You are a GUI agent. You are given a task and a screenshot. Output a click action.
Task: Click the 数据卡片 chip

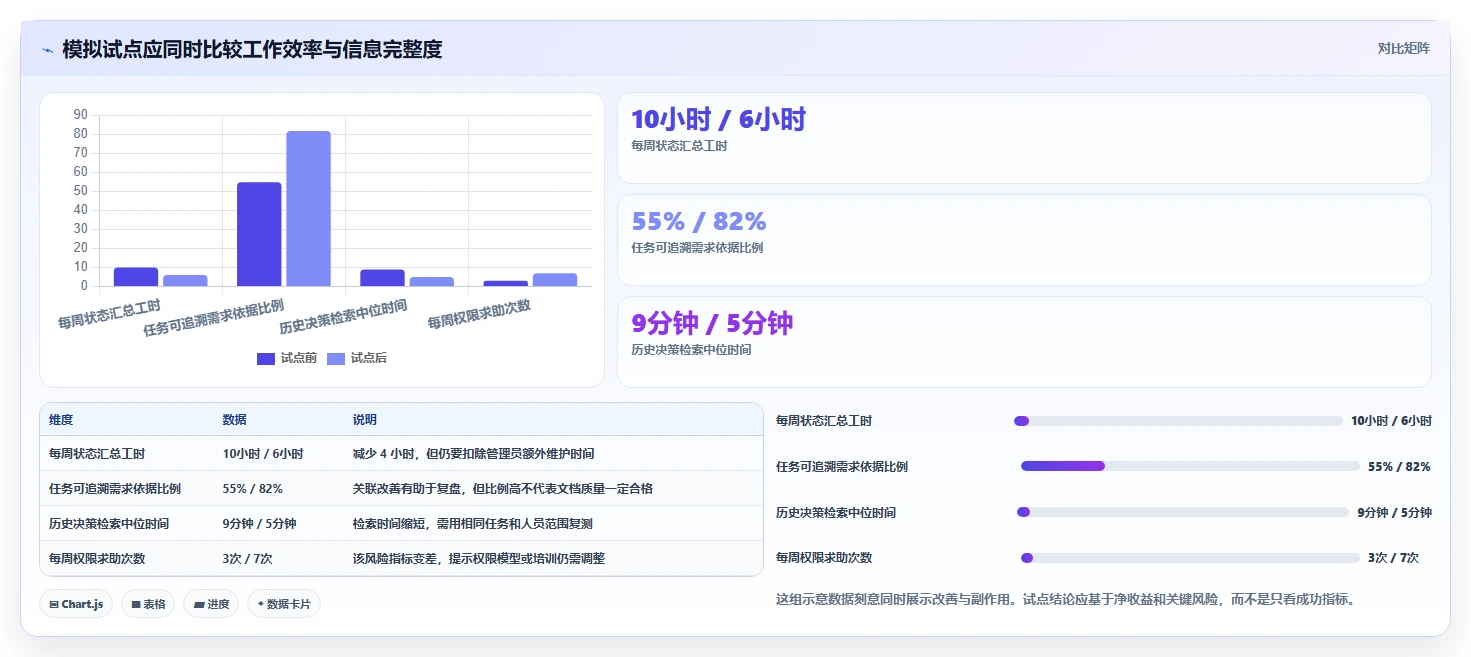pyautogui.click(x=284, y=604)
